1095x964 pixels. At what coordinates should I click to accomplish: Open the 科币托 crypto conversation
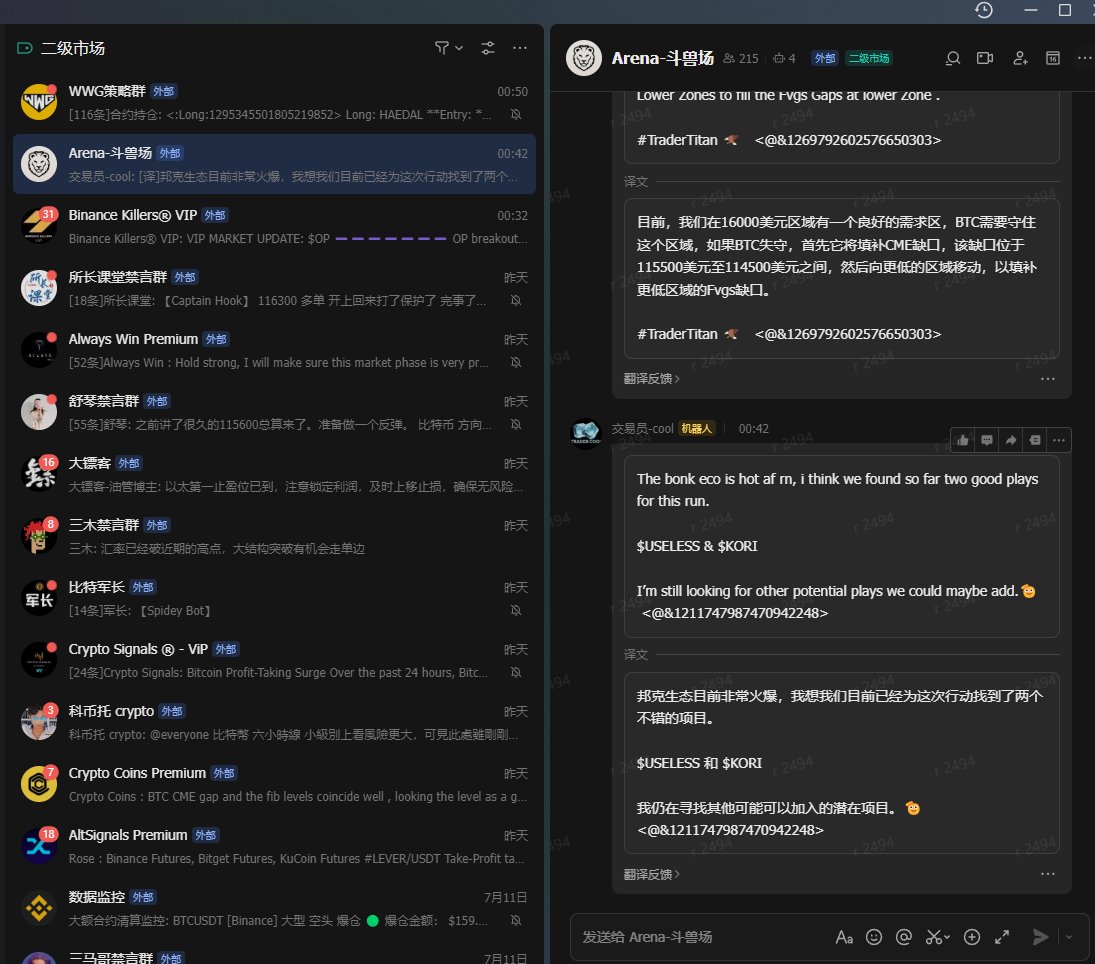click(274, 722)
